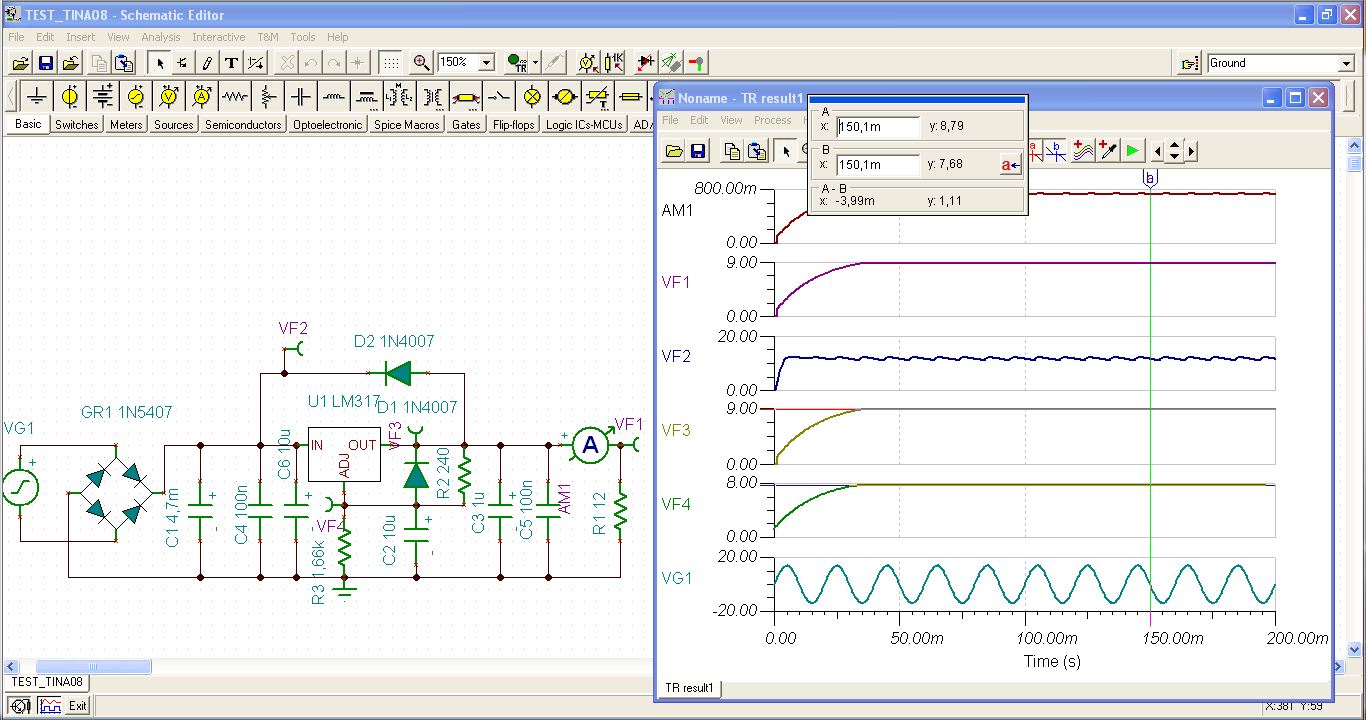
Task: Place an inductor component
Action: (334, 97)
